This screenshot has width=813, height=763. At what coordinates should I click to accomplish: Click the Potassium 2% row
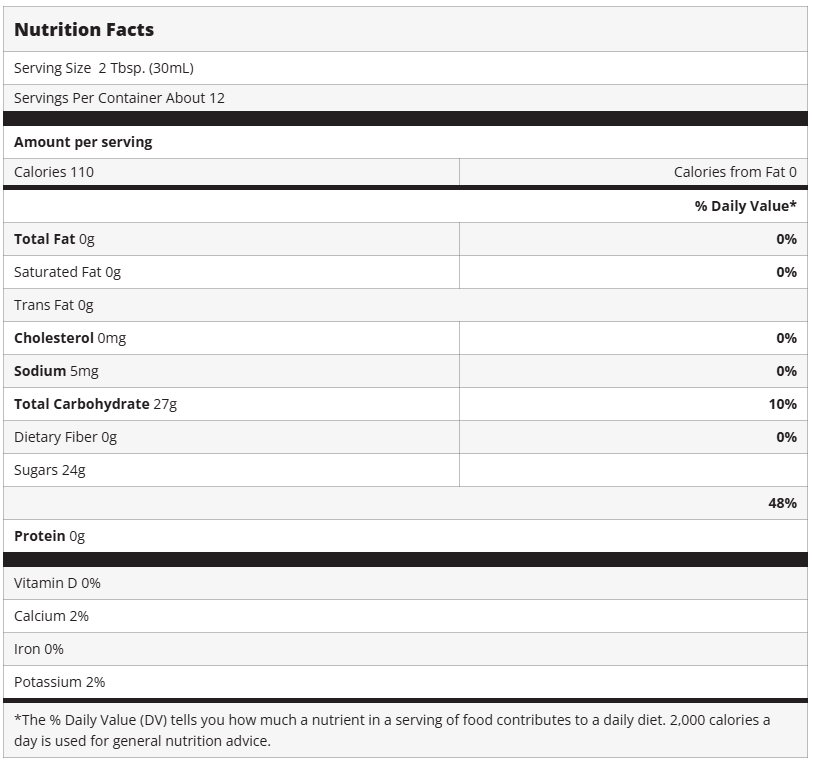tap(59, 682)
